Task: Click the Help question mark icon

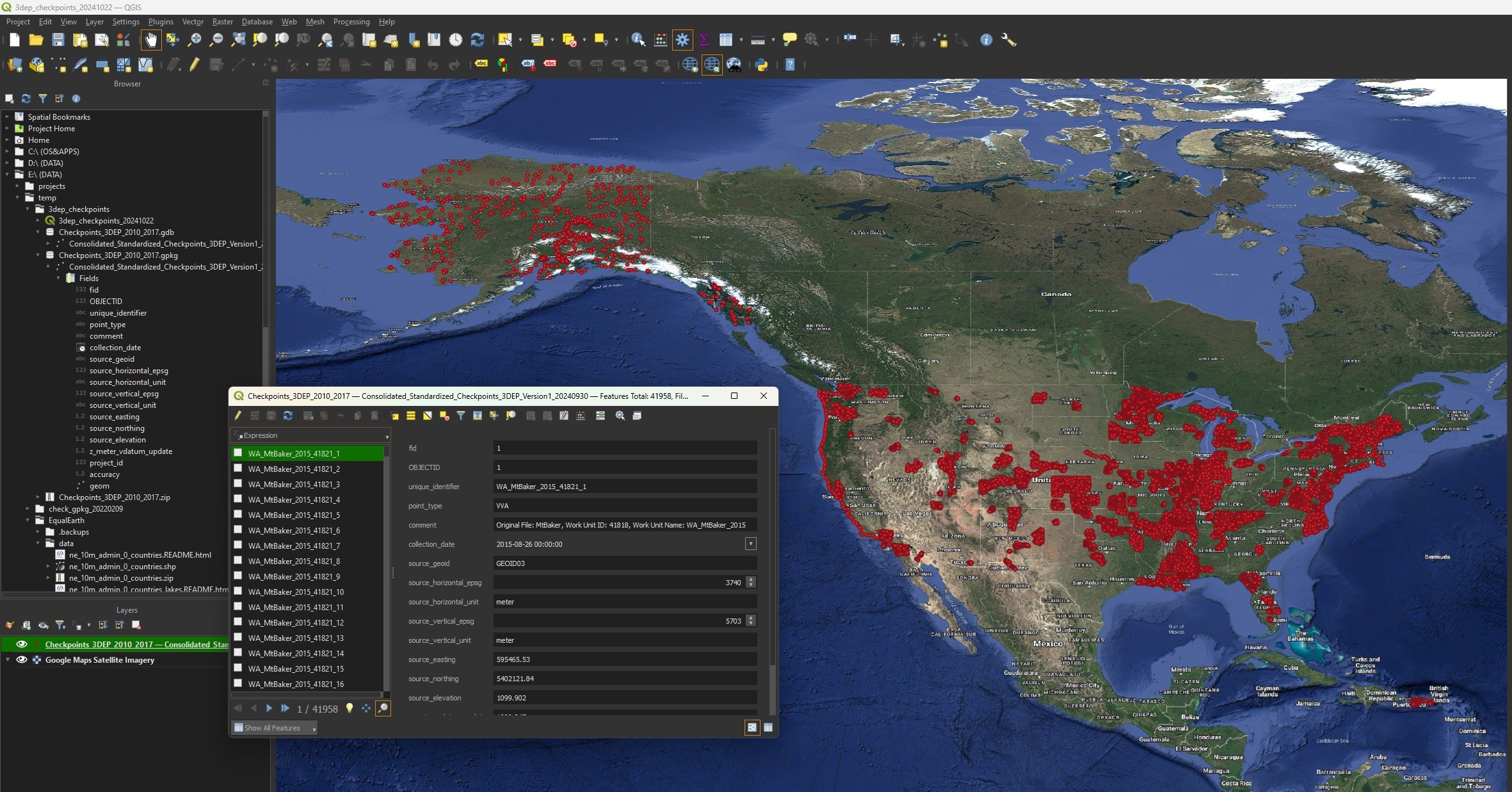Action: pos(790,65)
